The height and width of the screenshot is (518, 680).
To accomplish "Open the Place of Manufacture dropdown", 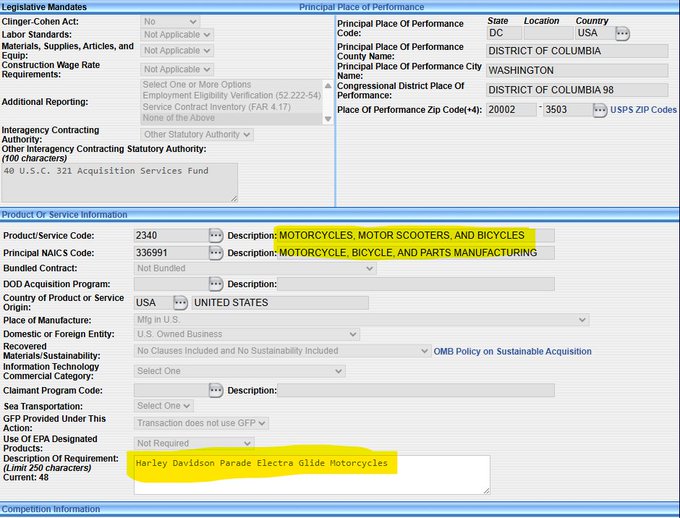I will point(361,320).
